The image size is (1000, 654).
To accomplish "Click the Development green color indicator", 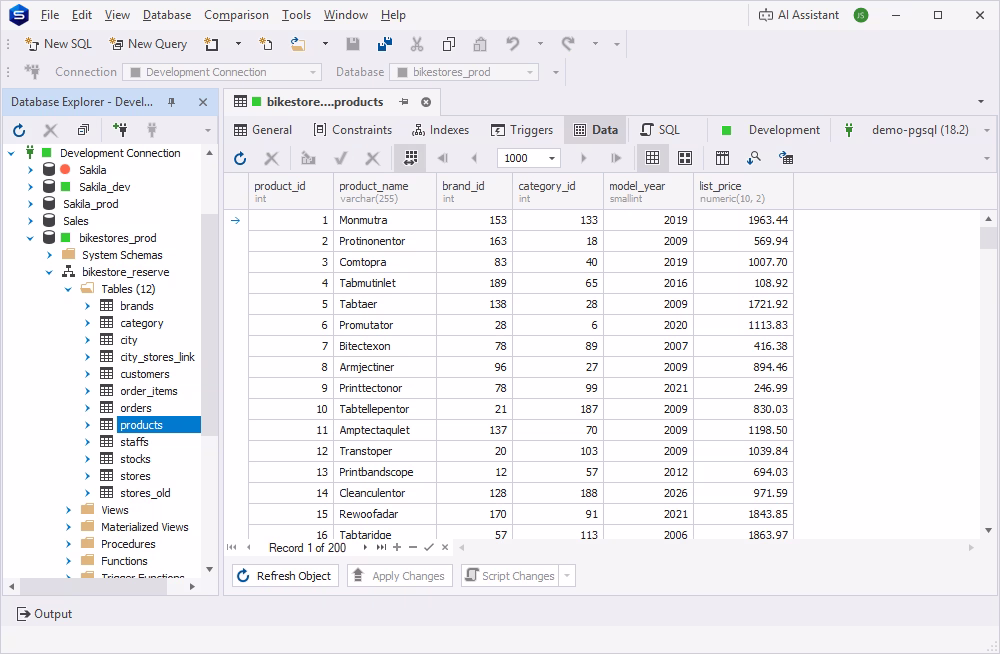I will (726, 130).
